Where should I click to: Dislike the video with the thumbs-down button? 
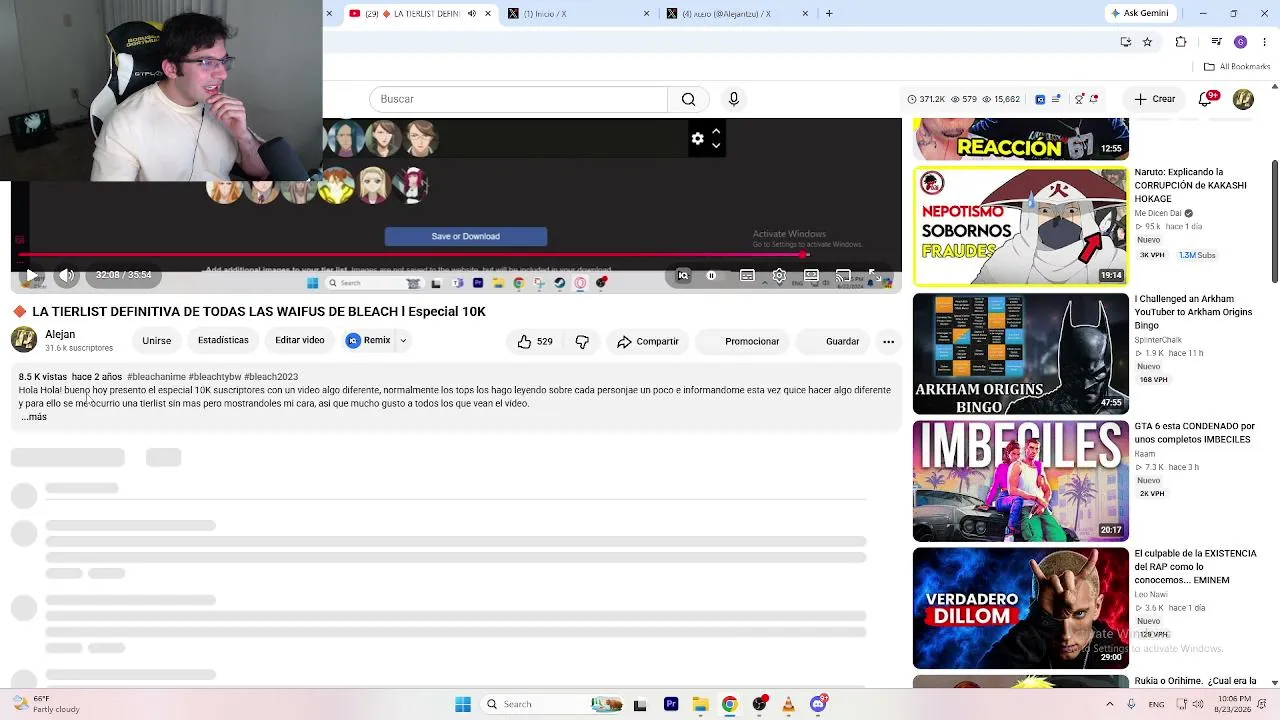pyautogui.click(x=582, y=341)
